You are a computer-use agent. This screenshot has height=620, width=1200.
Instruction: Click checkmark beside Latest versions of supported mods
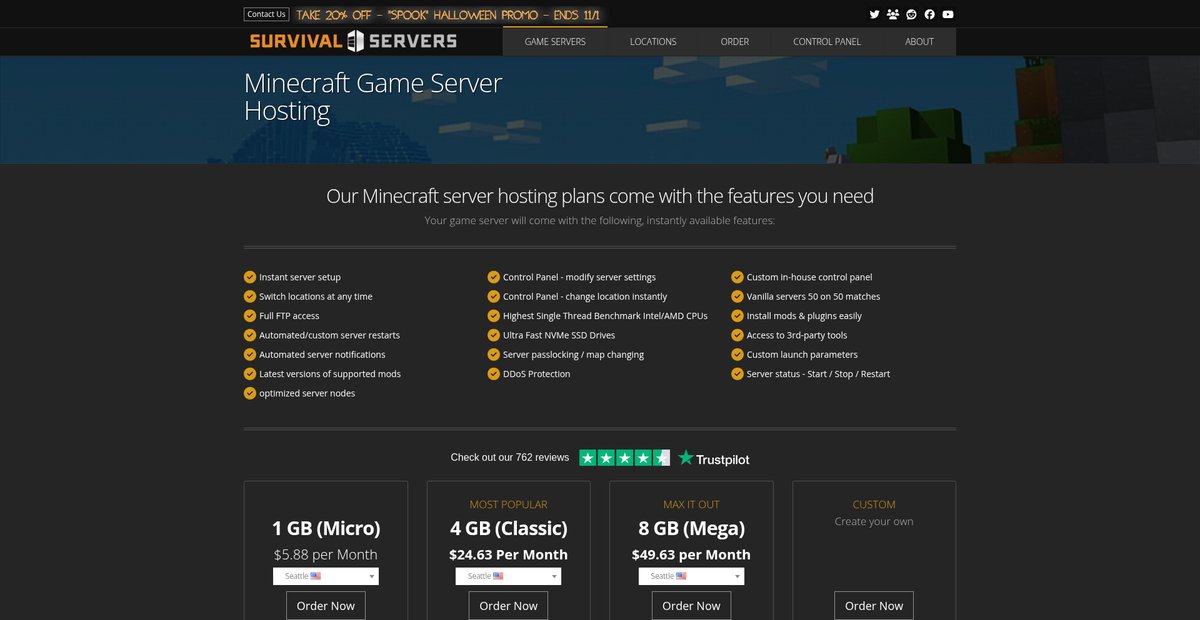tap(250, 374)
